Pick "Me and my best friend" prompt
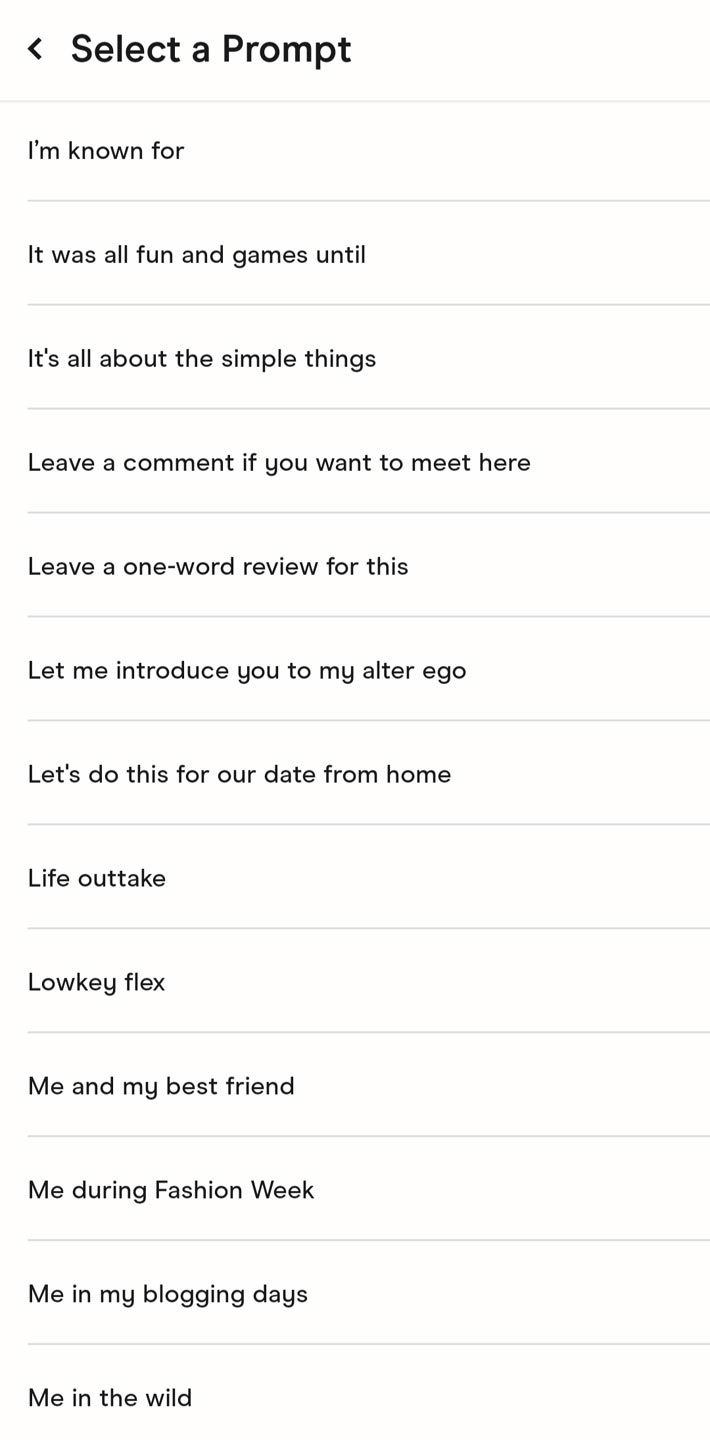The width and height of the screenshot is (710, 1440). pos(355,1086)
